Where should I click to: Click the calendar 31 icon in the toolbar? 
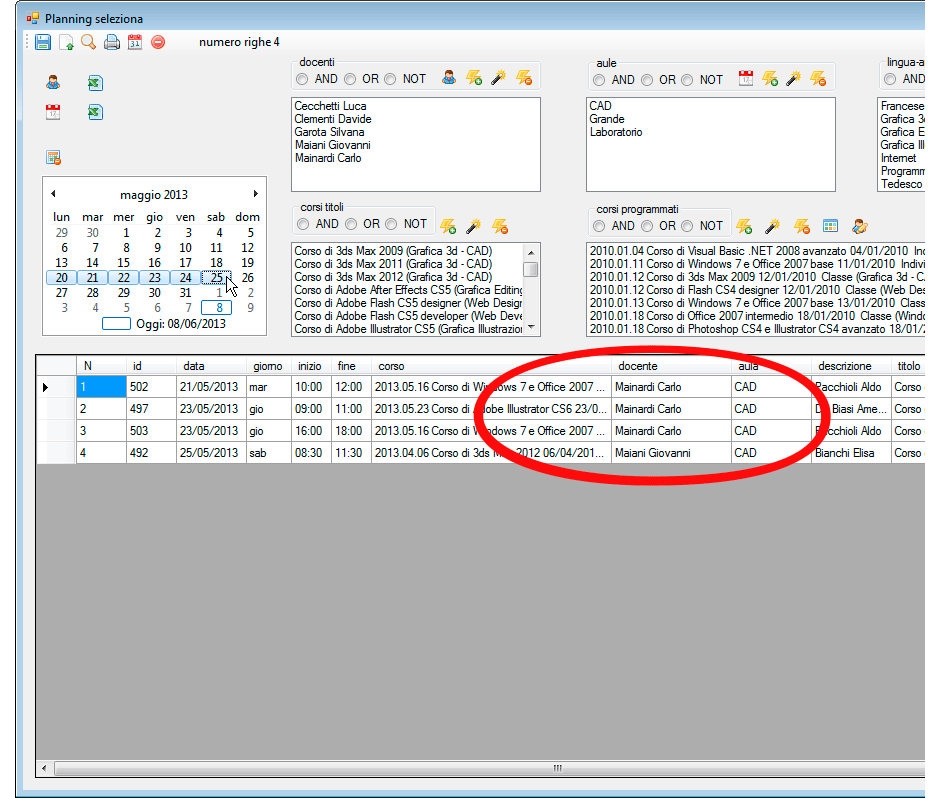pyautogui.click(x=135, y=42)
